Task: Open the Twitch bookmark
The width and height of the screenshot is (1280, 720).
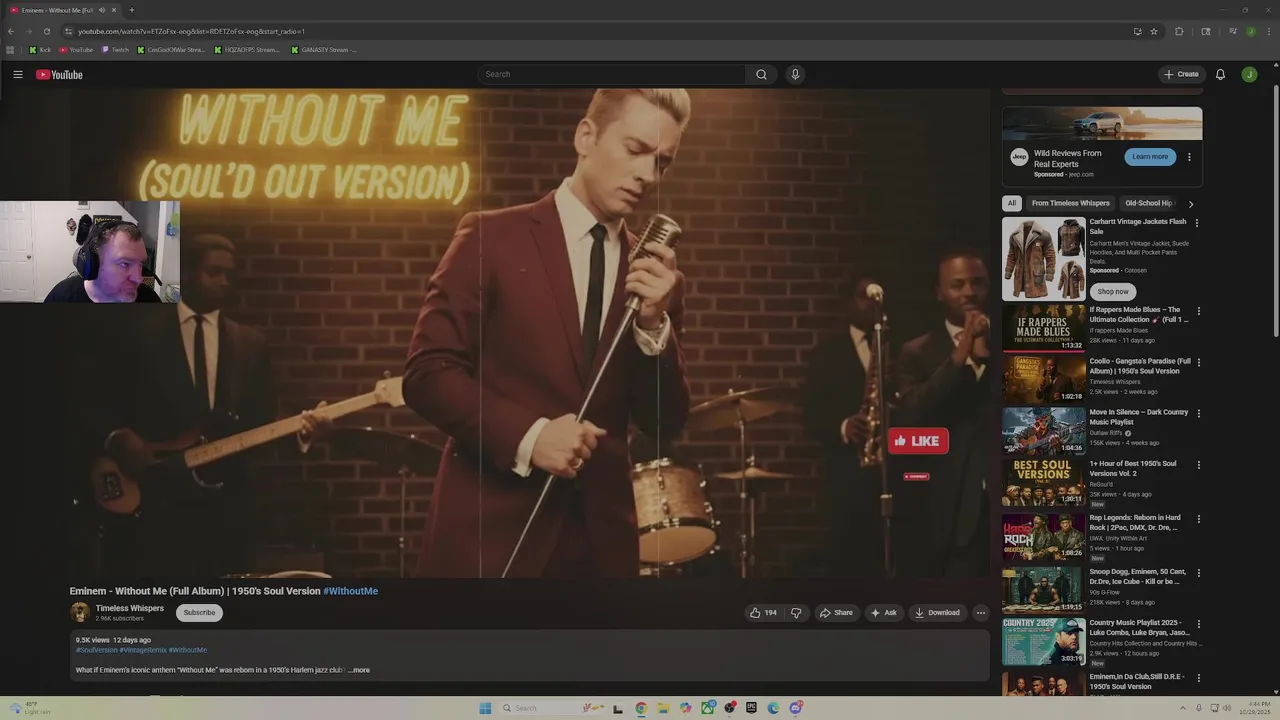Action: (x=115, y=49)
